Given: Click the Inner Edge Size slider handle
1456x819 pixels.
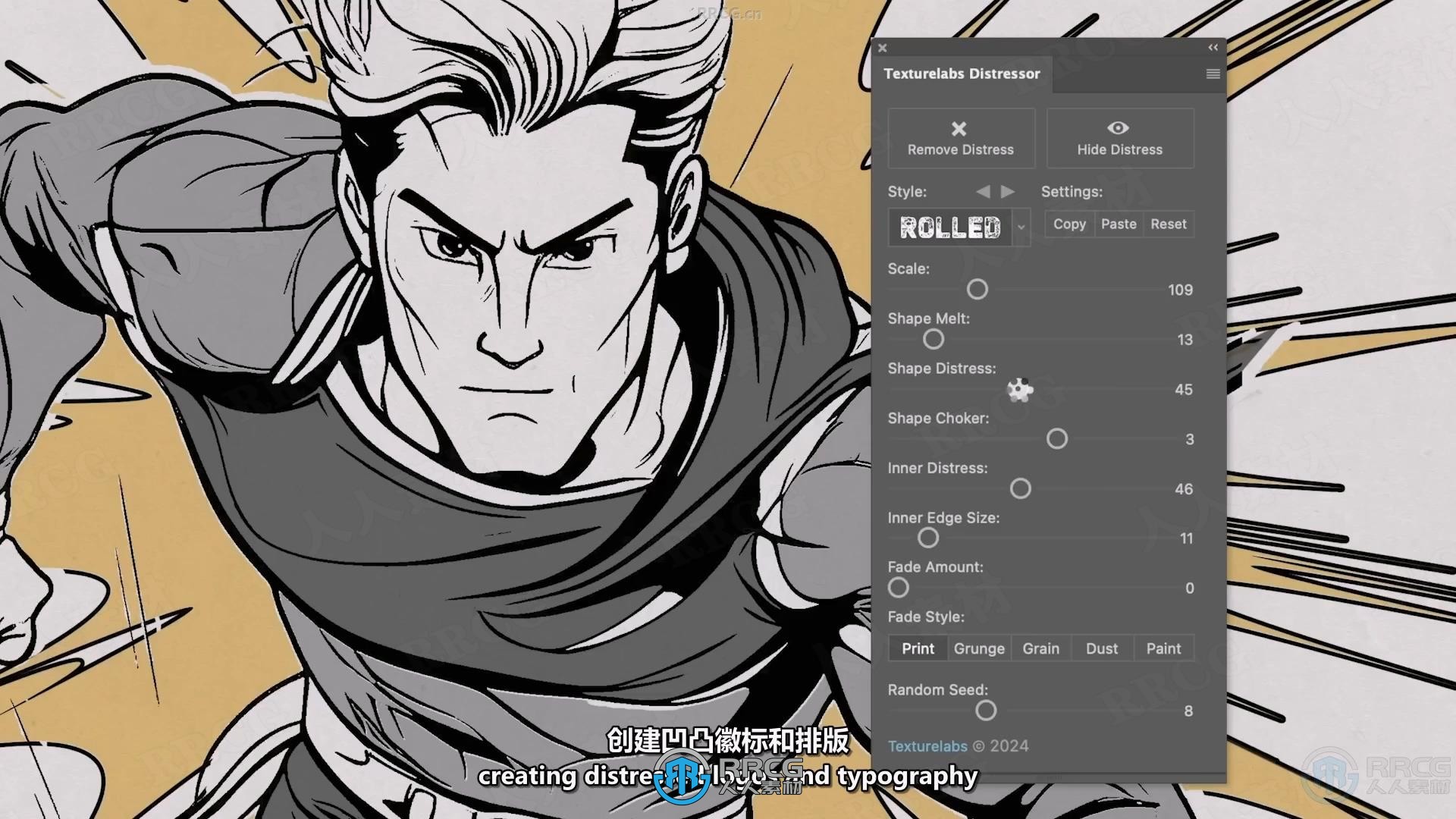Looking at the screenshot, I should pyautogui.click(x=928, y=538).
